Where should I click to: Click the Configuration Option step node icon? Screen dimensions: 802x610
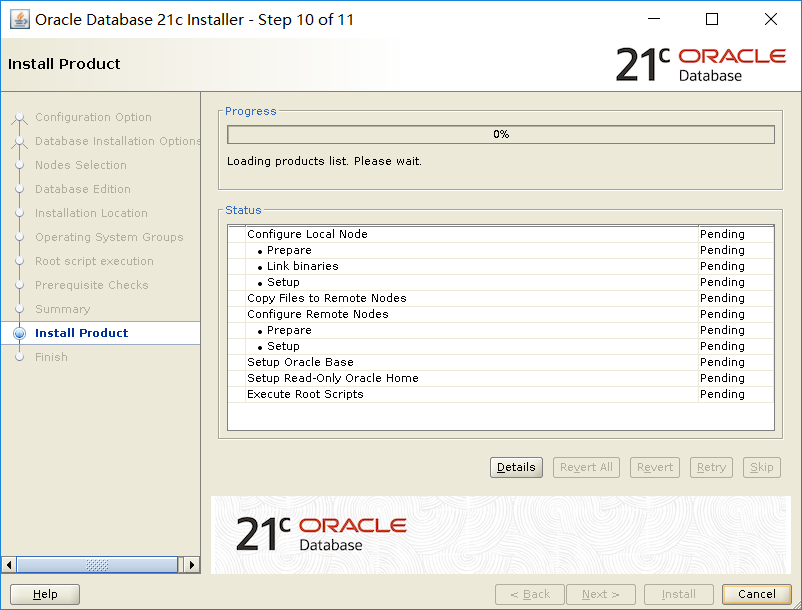click(19, 118)
